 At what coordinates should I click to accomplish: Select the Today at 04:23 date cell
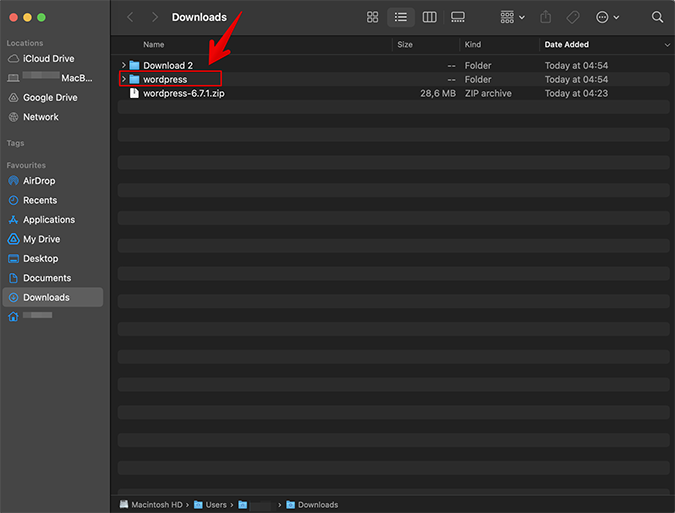point(576,93)
